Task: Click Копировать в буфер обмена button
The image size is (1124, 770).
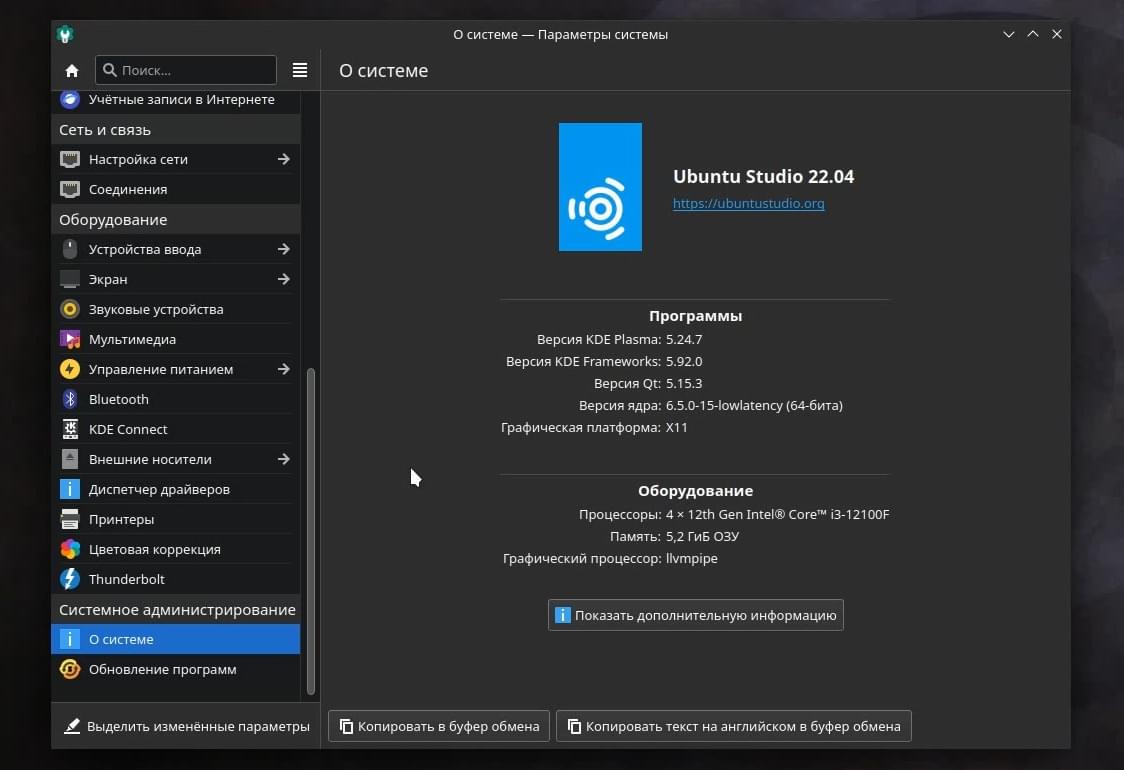Action: click(439, 726)
